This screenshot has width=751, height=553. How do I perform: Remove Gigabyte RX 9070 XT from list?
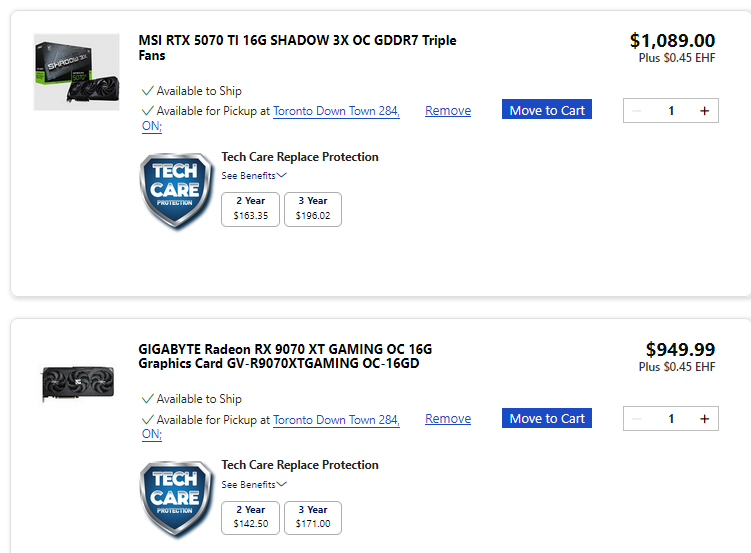tap(448, 419)
